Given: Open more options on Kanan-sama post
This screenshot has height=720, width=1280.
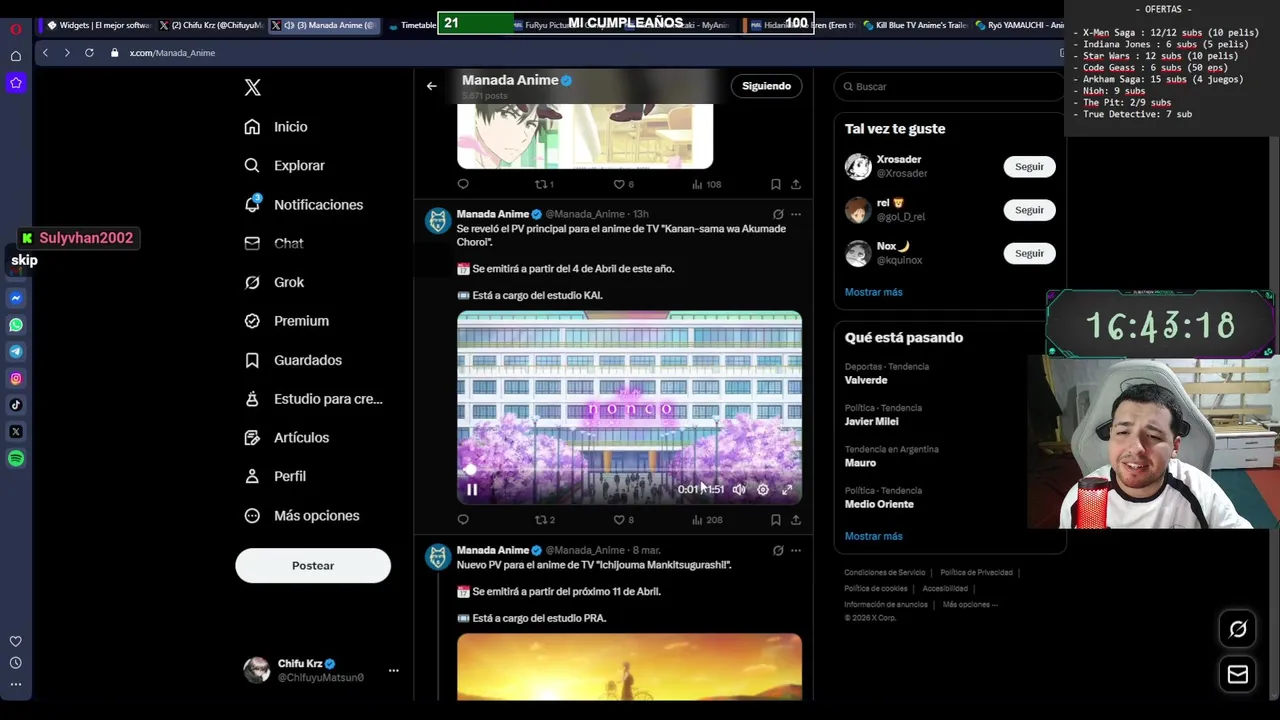Looking at the screenshot, I should pyautogui.click(x=796, y=214).
